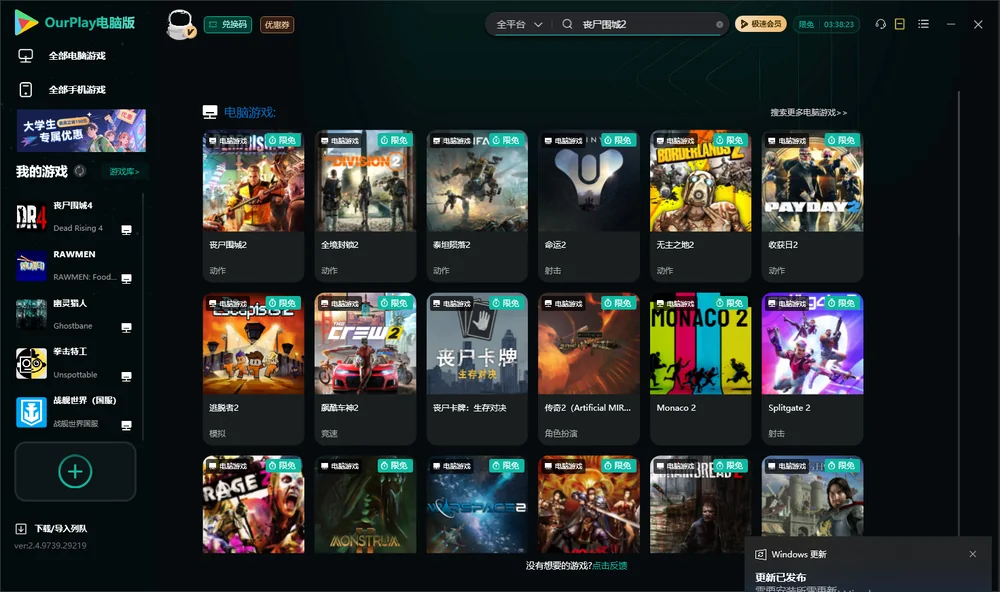Click the refresh icon beside 我的游戏

click(x=80, y=171)
